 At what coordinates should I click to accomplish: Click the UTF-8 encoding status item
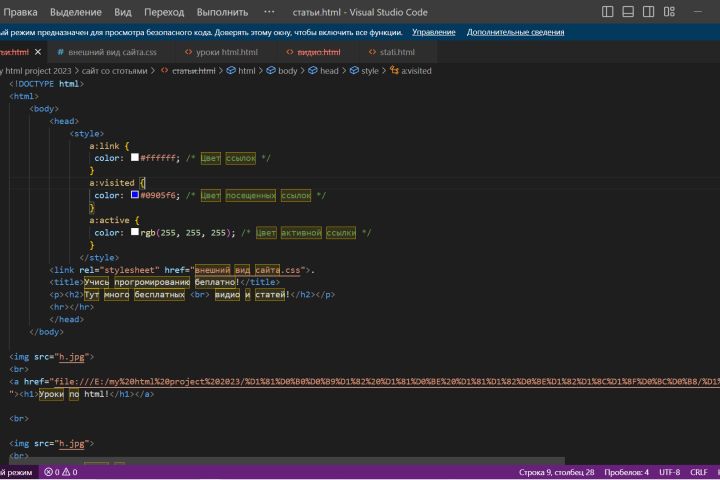point(669,472)
